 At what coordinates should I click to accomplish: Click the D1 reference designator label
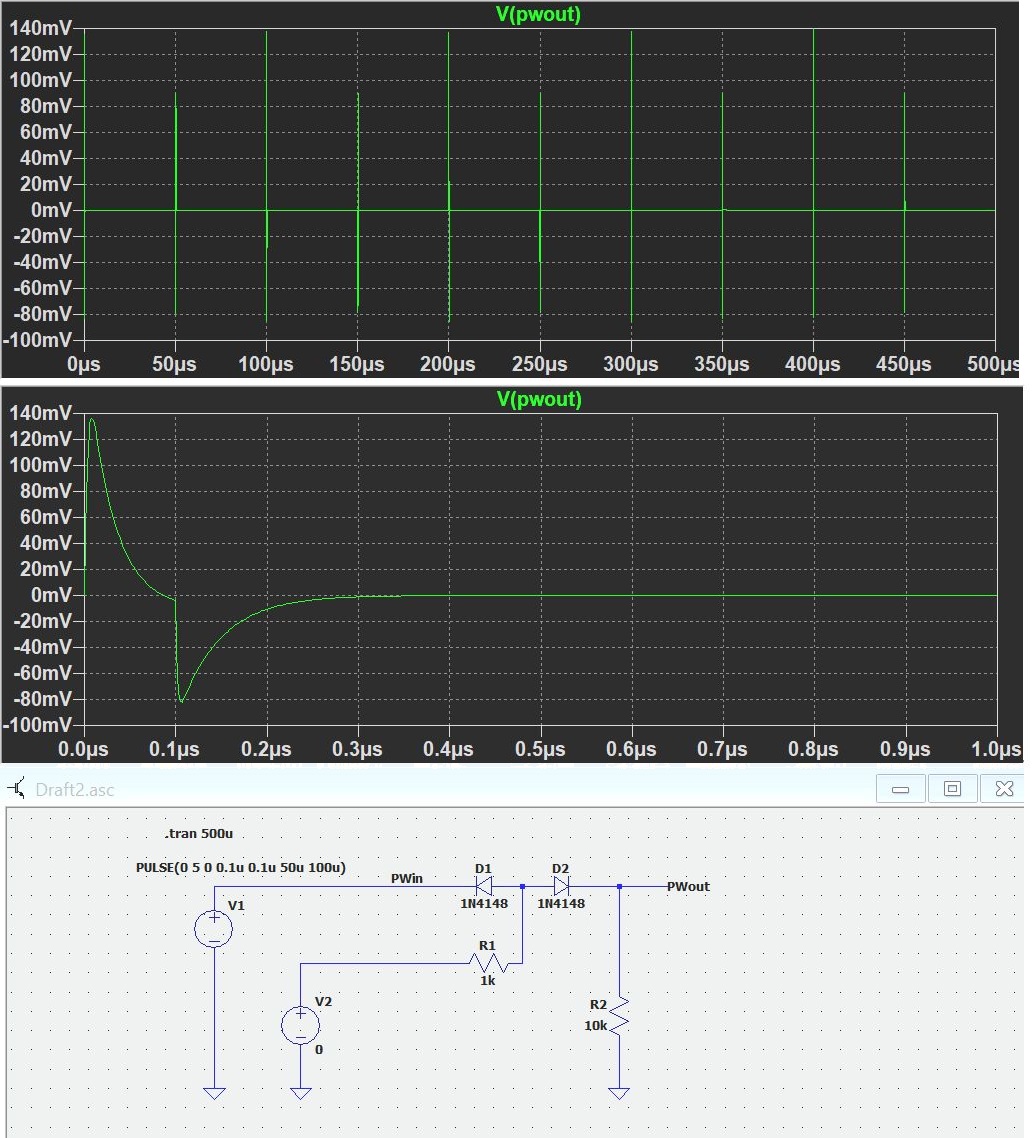tap(483, 869)
